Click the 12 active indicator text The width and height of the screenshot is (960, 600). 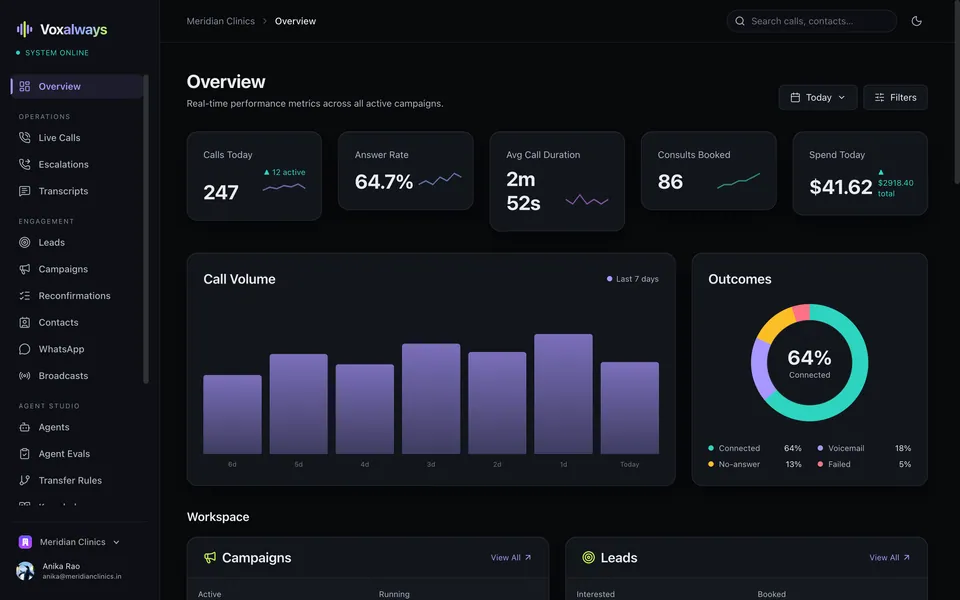tap(284, 172)
